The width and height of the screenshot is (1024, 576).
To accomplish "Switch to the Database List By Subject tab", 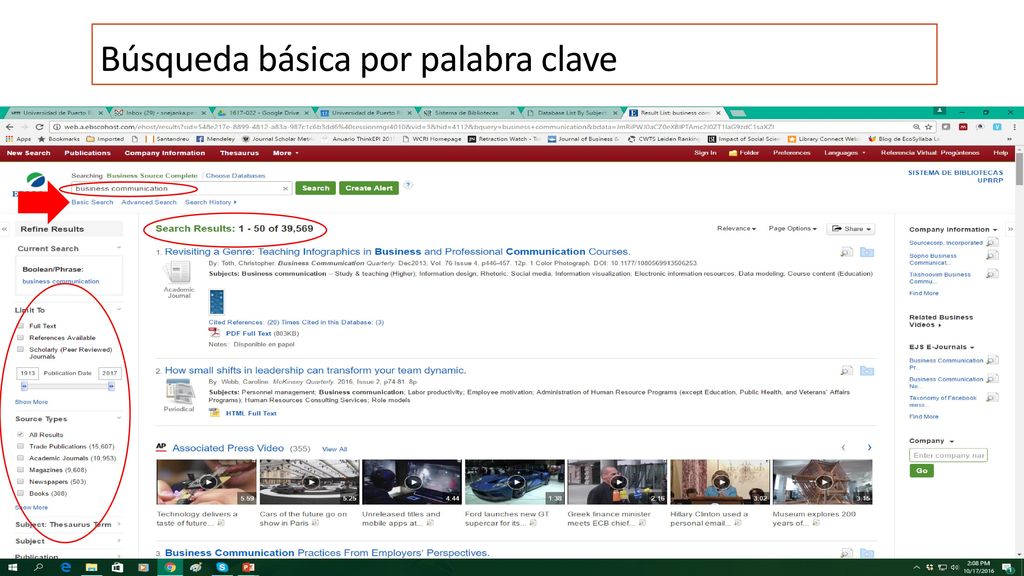I will (x=572, y=113).
